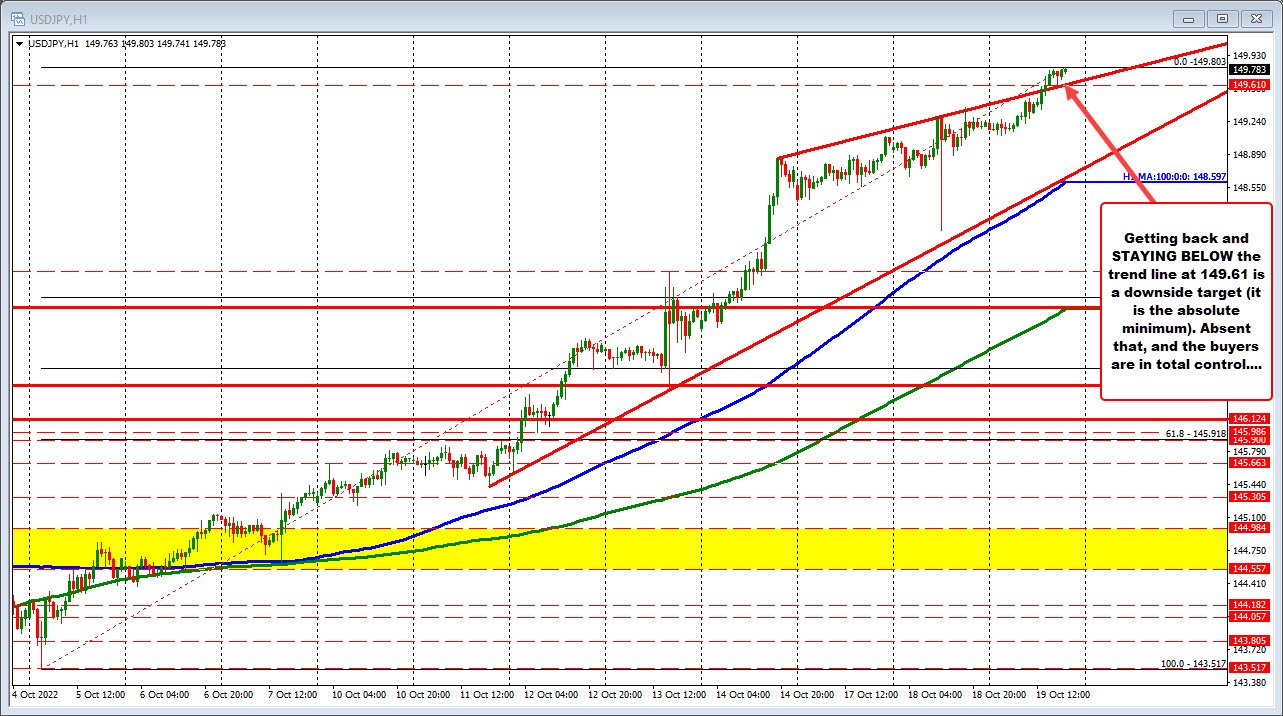Restore down the USDJPY,H1 chart window
The width and height of the screenshot is (1283, 716).
(x=1222, y=18)
